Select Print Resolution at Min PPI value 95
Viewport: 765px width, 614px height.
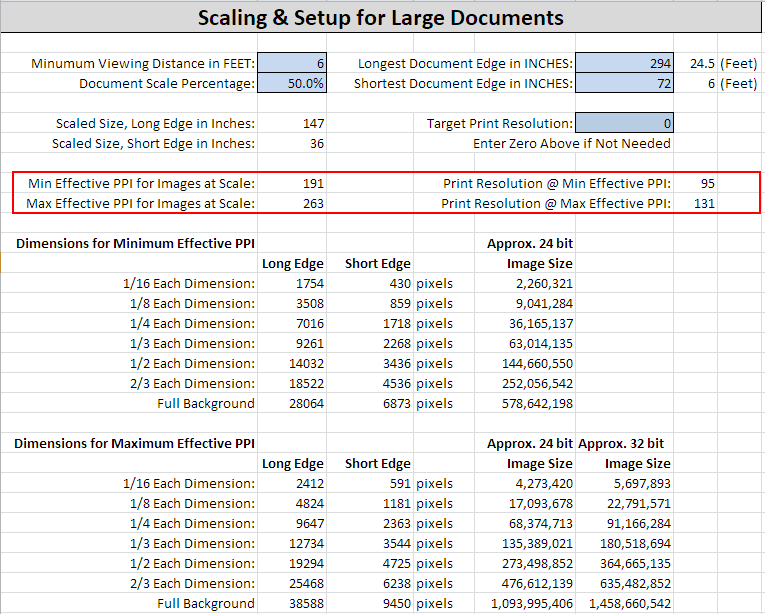pos(696,183)
